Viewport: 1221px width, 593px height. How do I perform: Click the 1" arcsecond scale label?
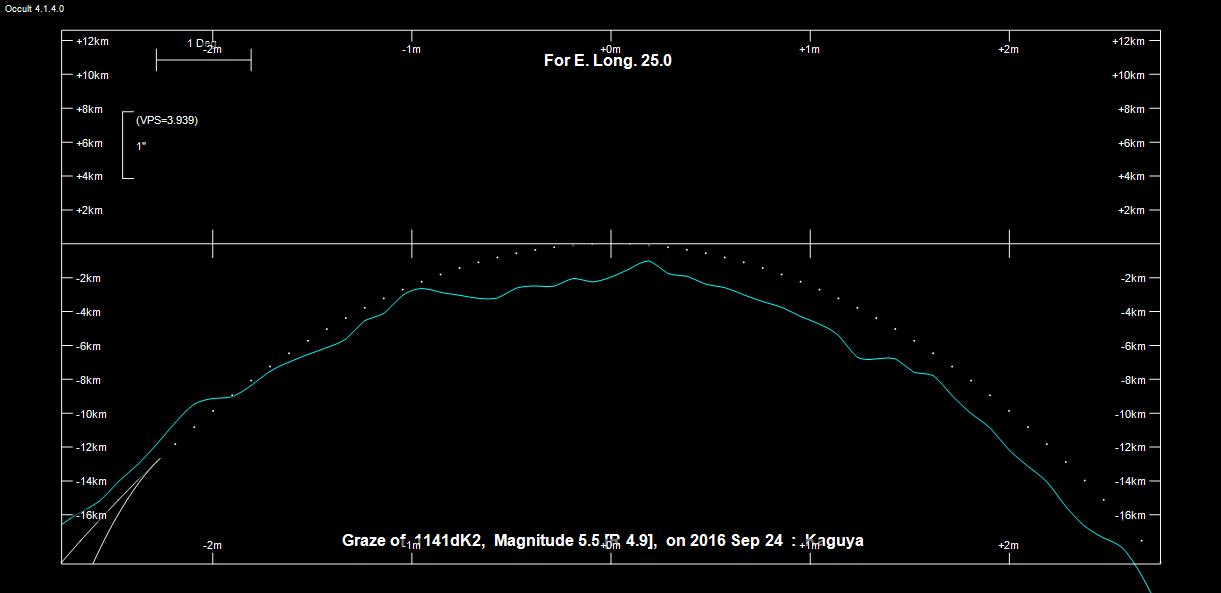(141, 146)
